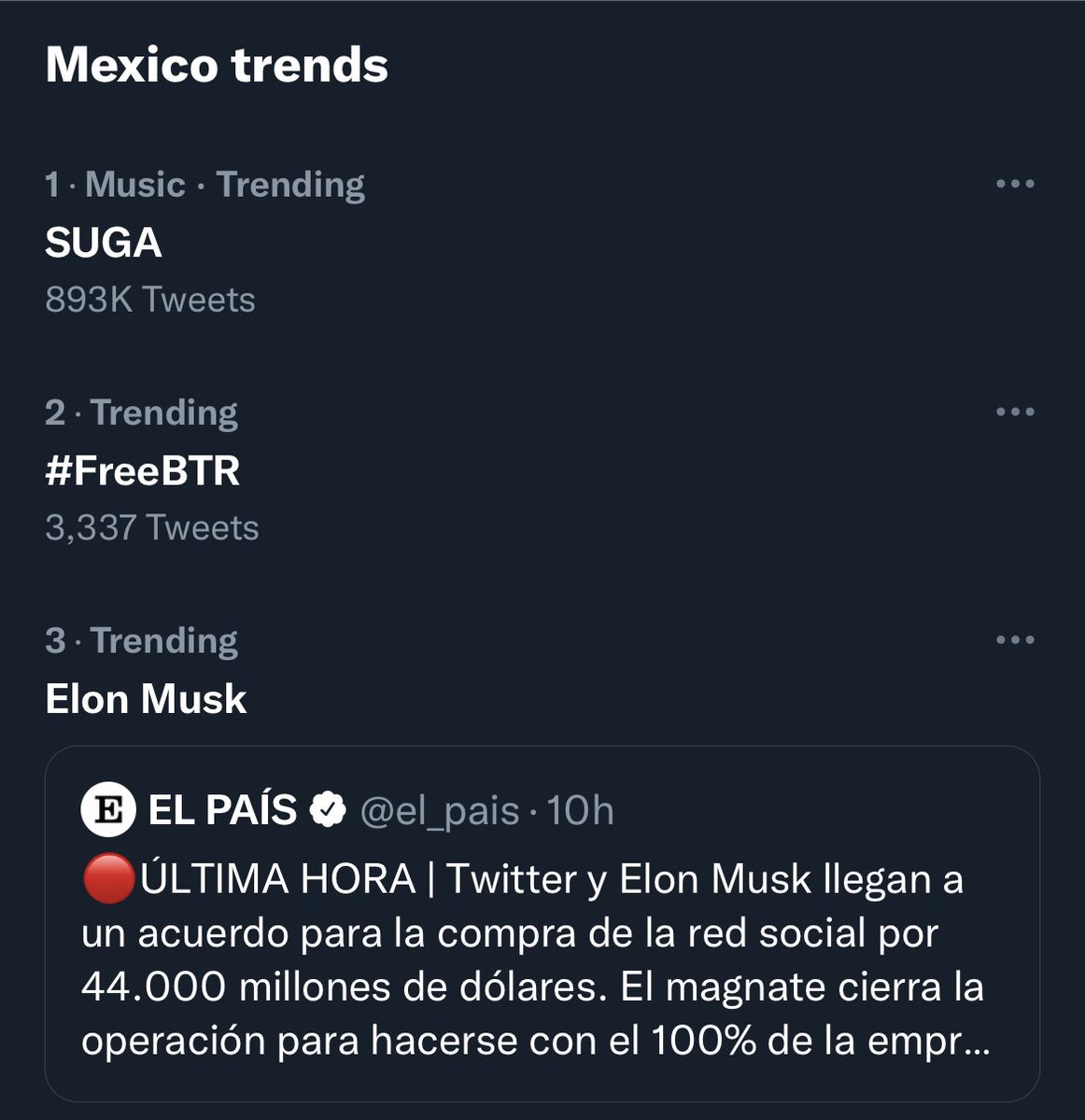Click the EL PAÍS verified badge

click(x=328, y=810)
